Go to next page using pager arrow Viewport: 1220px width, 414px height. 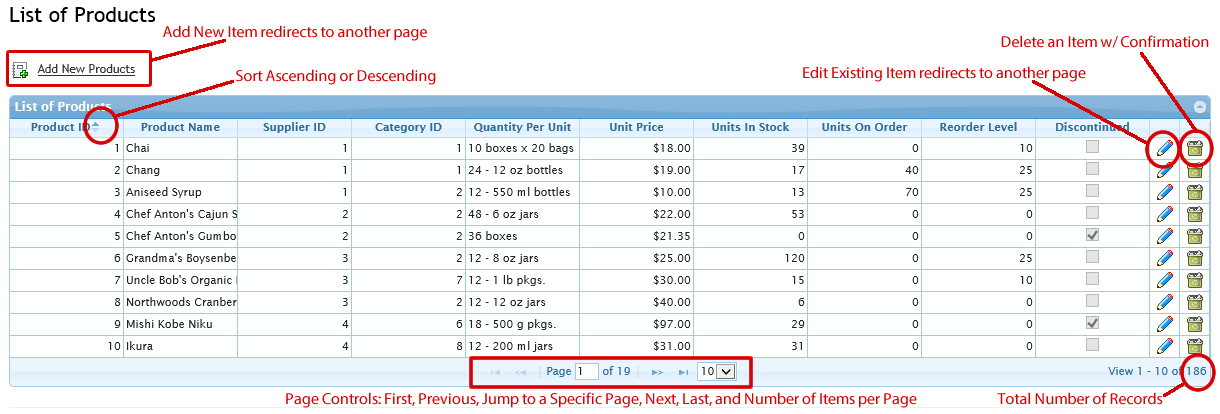tap(657, 372)
